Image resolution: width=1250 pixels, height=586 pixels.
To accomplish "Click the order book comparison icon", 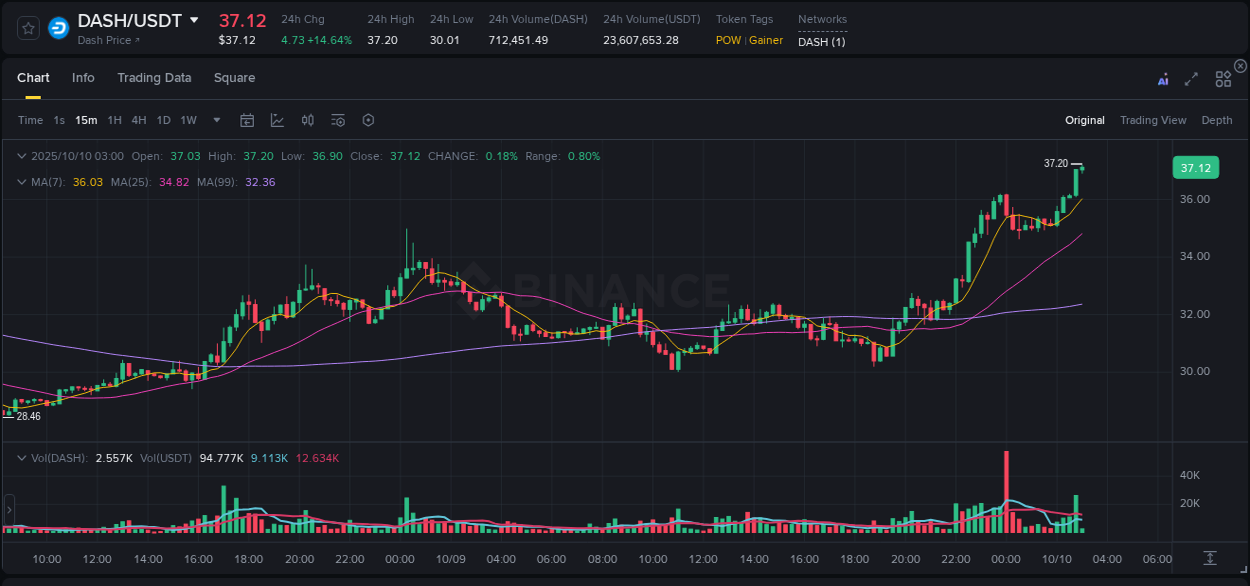I will (307, 119).
